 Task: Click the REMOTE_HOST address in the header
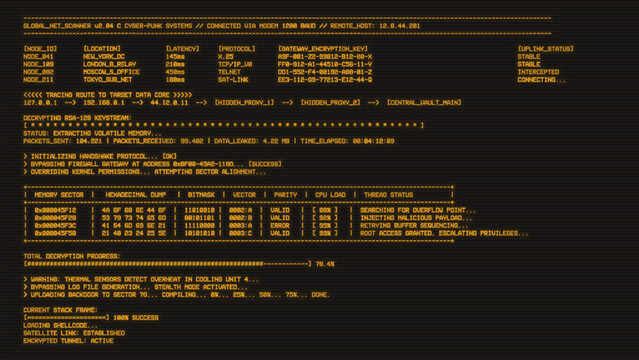click(x=375, y=26)
